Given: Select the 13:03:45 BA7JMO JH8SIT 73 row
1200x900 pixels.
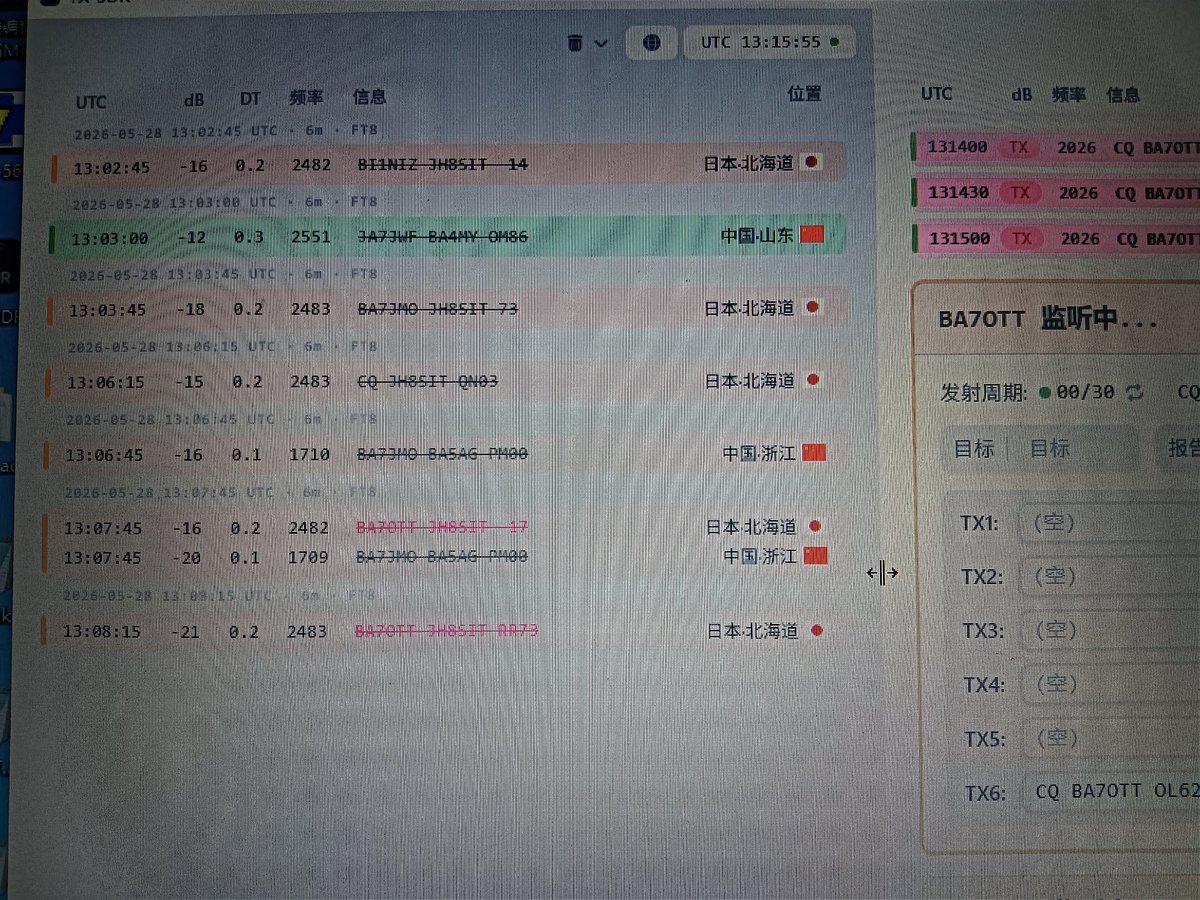Looking at the screenshot, I should point(447,308).
